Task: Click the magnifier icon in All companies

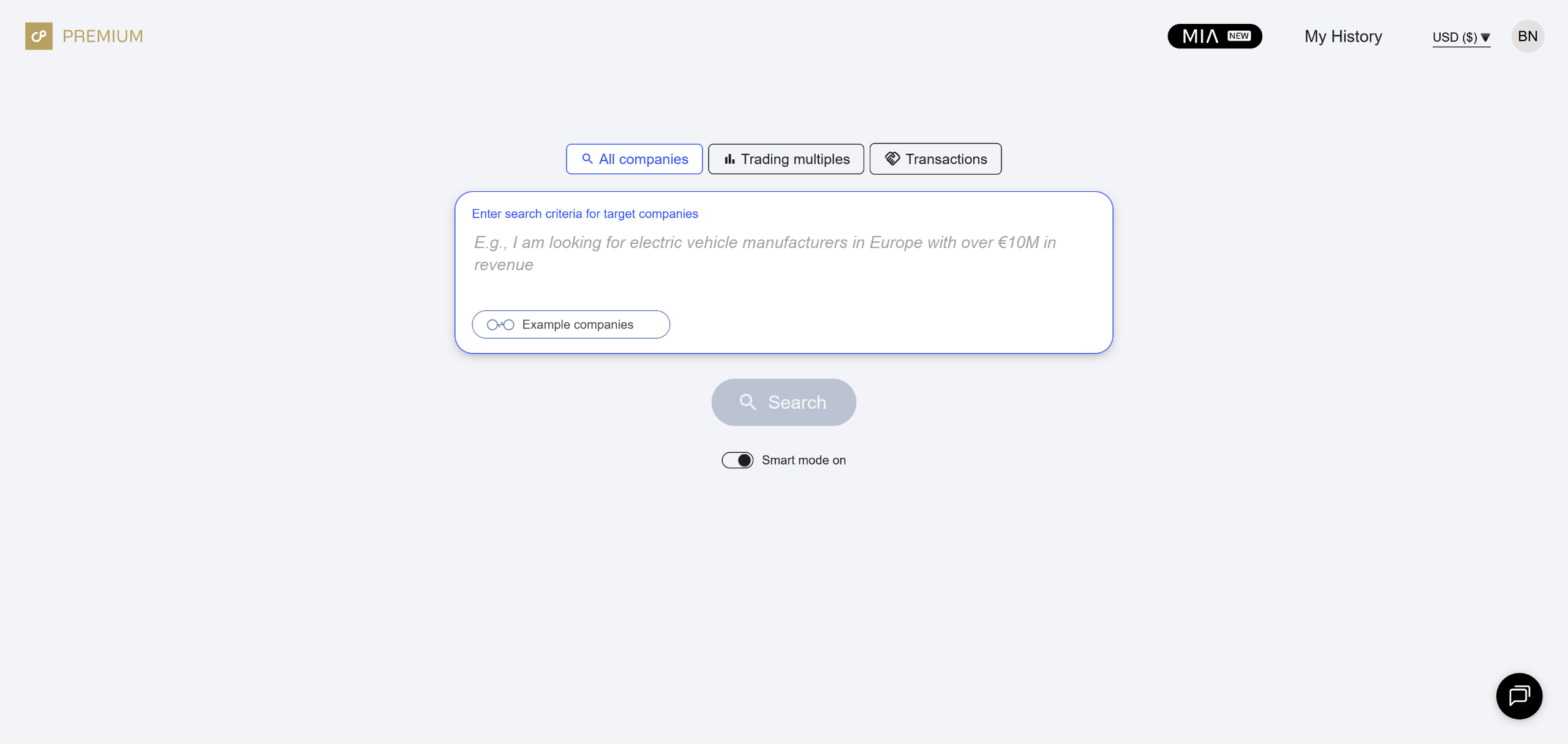Action: pos(587,159)
